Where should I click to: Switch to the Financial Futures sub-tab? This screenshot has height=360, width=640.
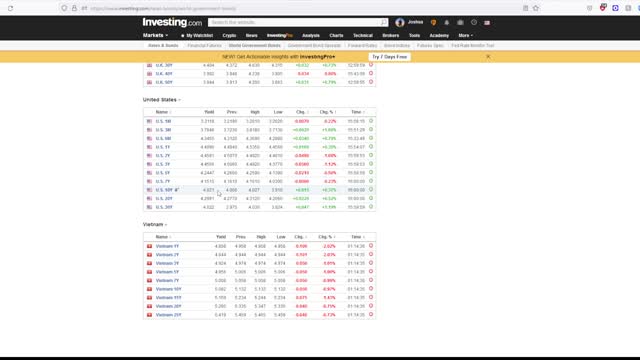tap(204, 46)
